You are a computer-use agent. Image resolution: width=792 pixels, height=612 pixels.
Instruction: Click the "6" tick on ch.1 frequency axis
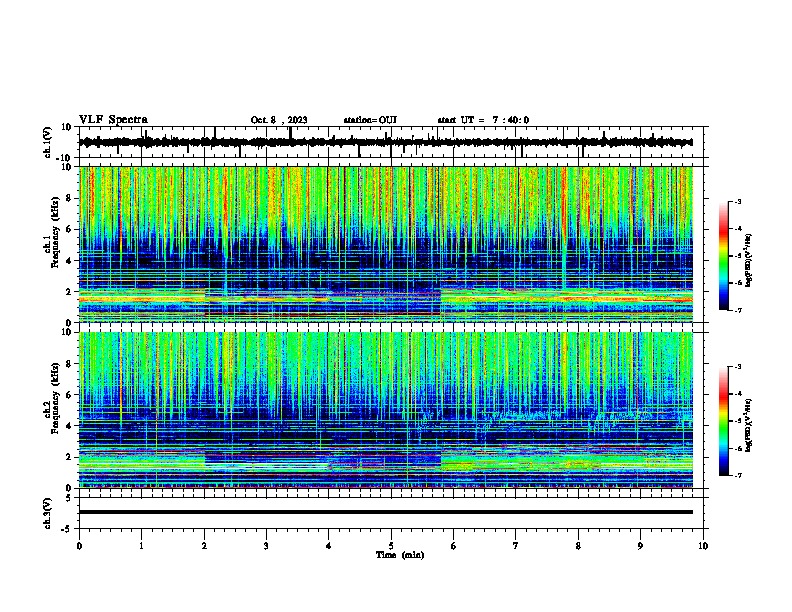click(x=69, y=229)
